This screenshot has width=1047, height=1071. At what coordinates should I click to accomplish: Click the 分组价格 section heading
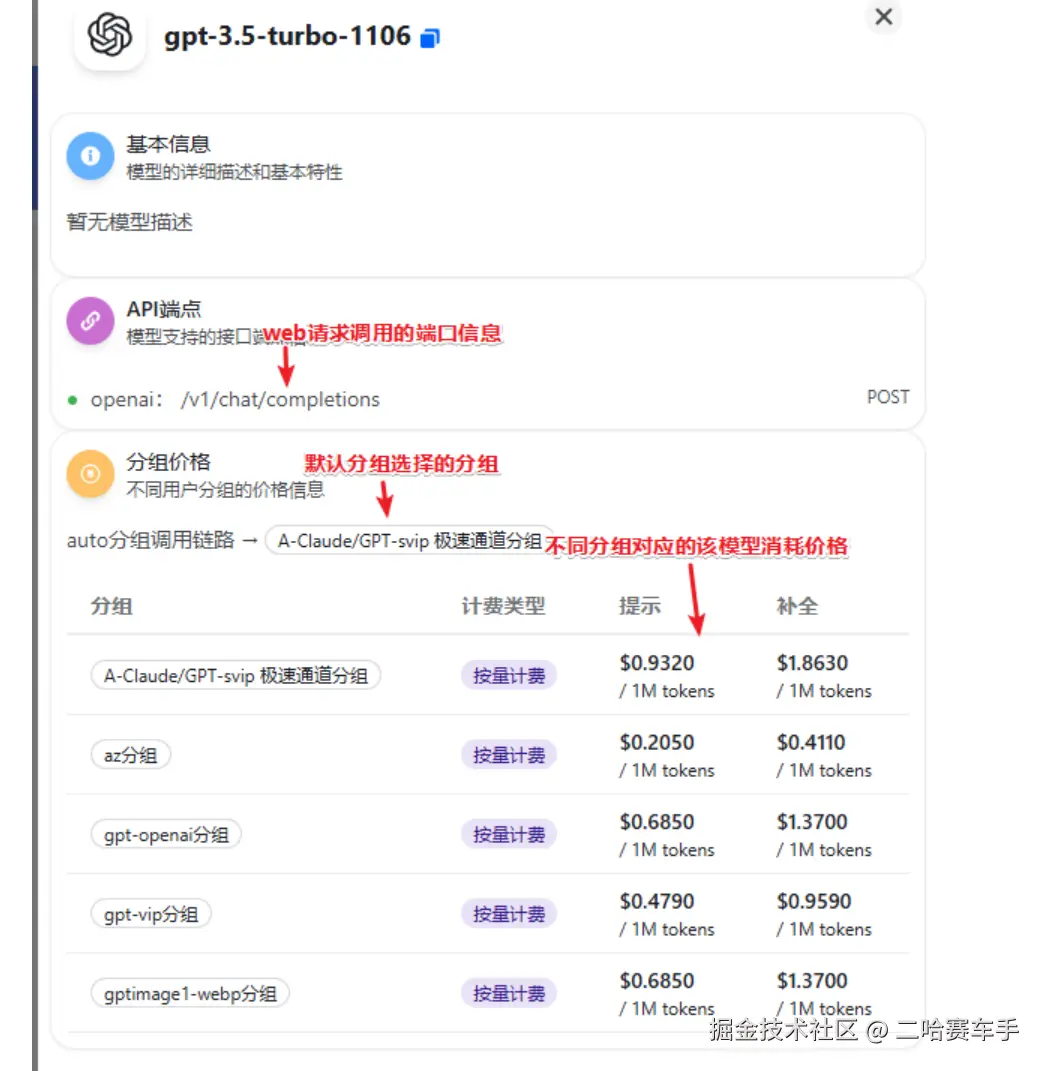tap(168, 462)
